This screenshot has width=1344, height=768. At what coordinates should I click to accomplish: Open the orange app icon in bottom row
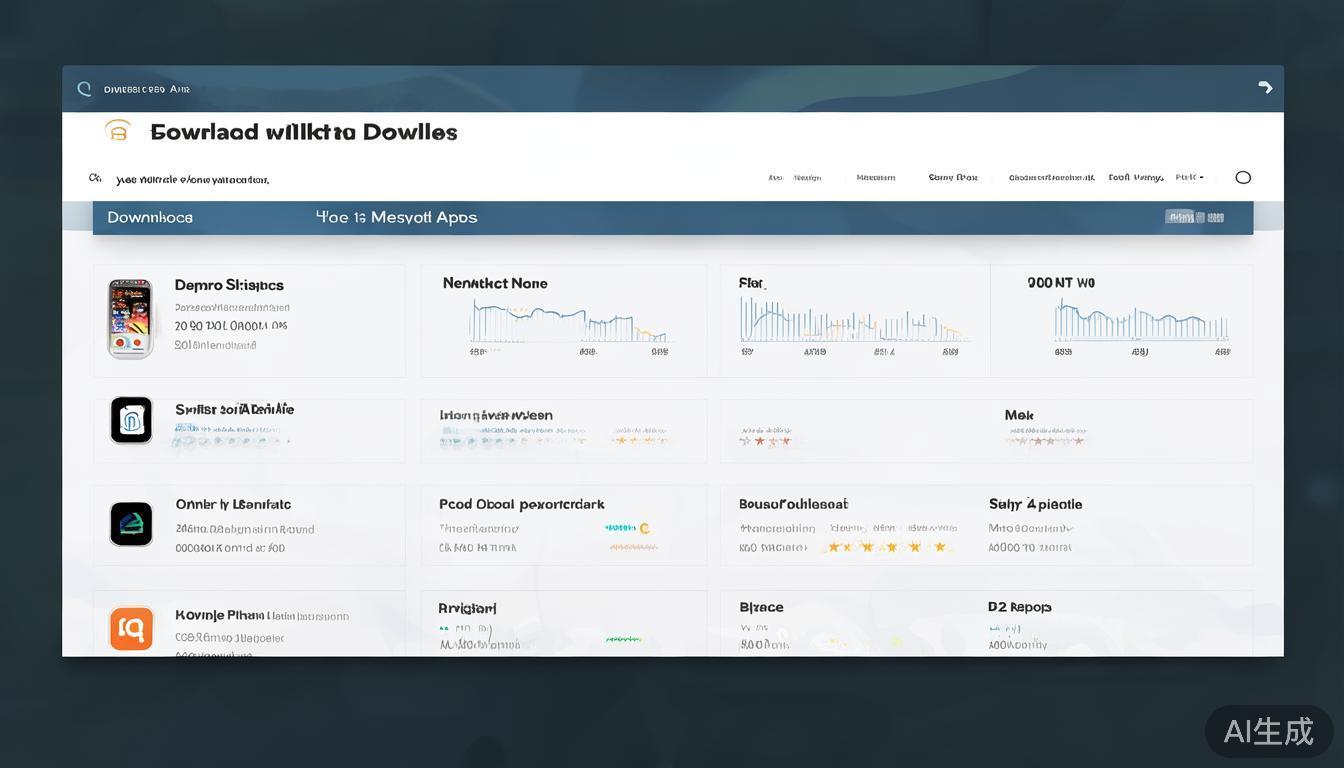(131, 629)
